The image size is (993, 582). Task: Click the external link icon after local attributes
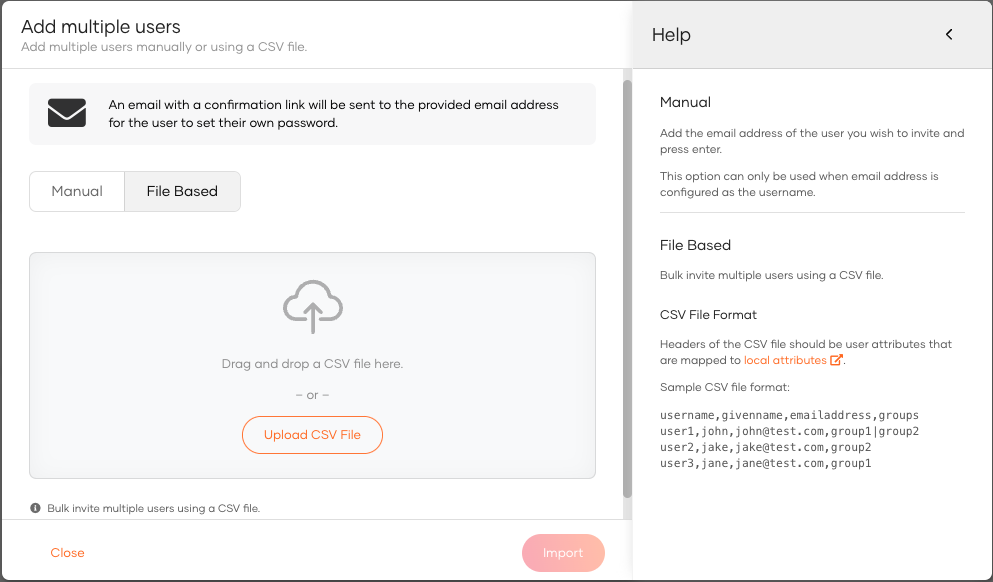[x=836, y=360]
